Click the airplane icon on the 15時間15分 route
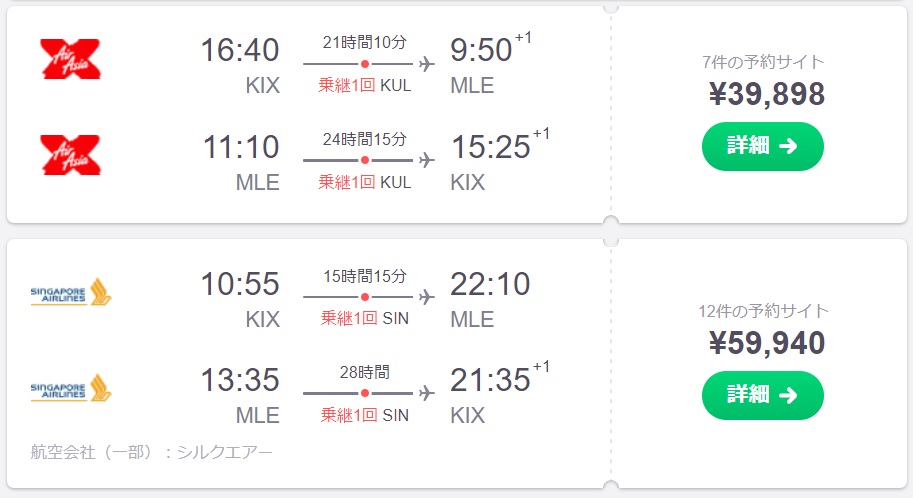The image size is (913, 498). [x=427, y=297]
